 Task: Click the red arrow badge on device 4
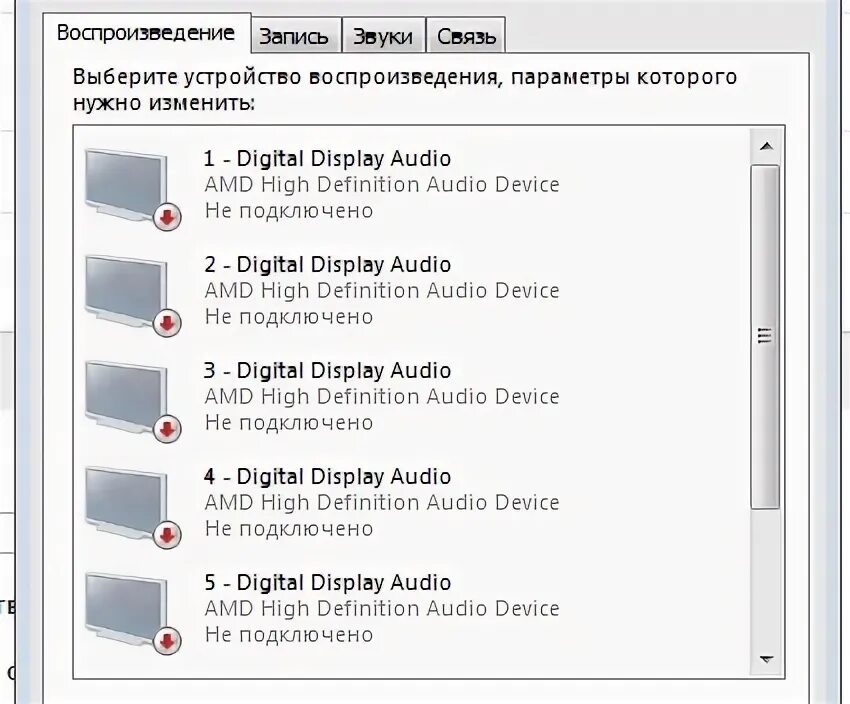pos(167,535)
